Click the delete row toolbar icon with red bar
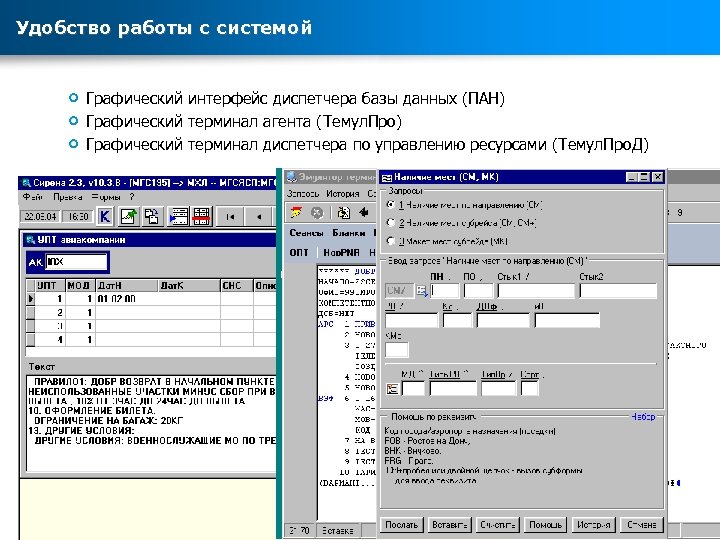 tap(201, 216)
